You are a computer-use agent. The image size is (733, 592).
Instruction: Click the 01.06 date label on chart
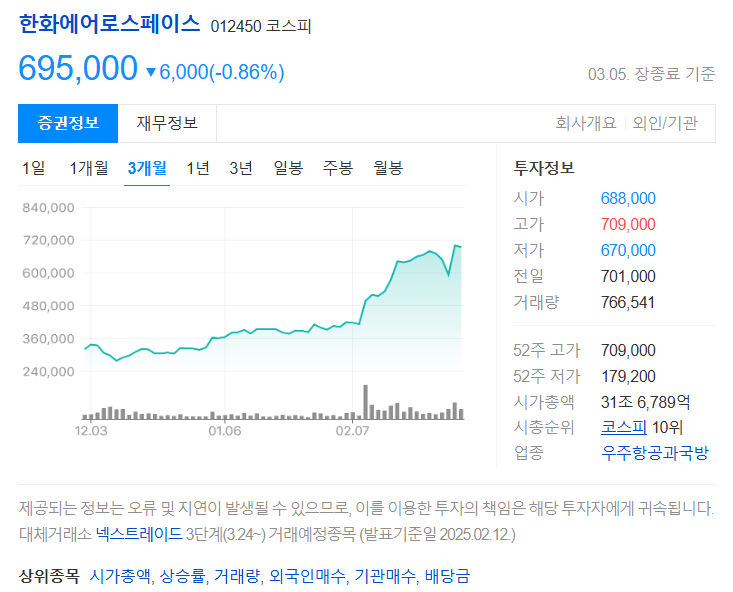225,431
